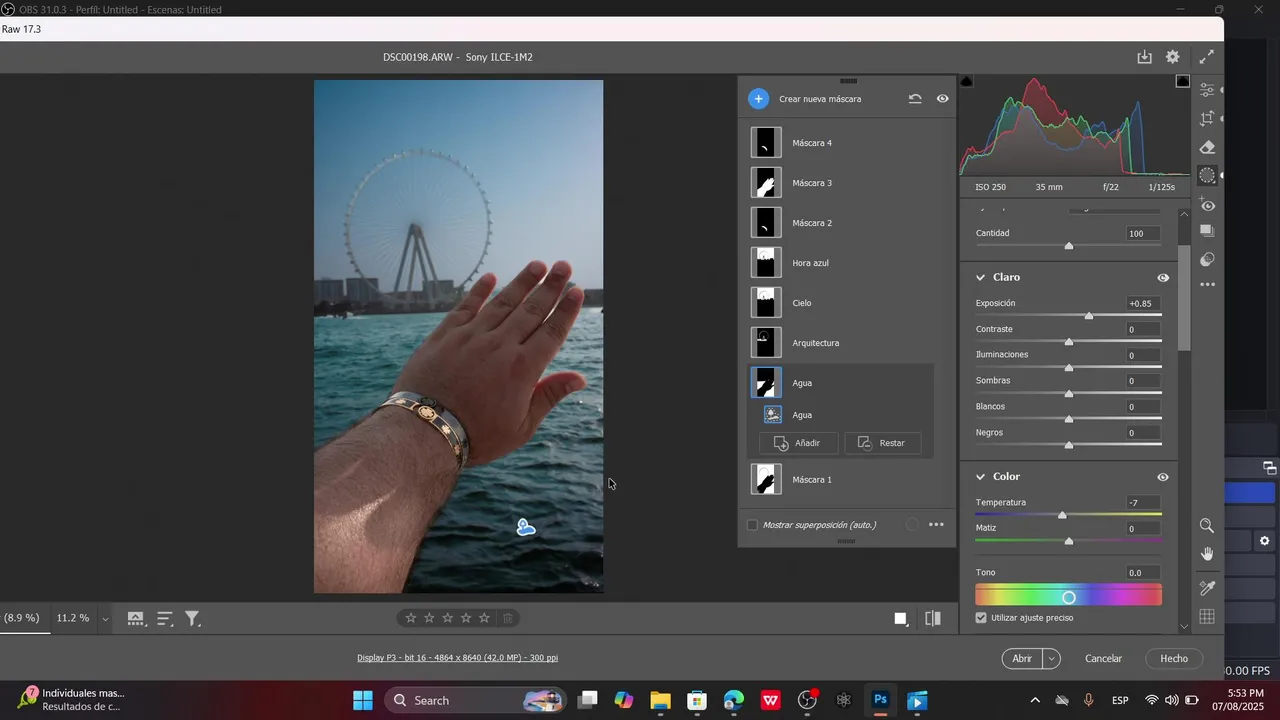Click the 11.2 % zoom value
This screenshot has width=1280, height=720.
pyautogui.click(x=72, y=618)
